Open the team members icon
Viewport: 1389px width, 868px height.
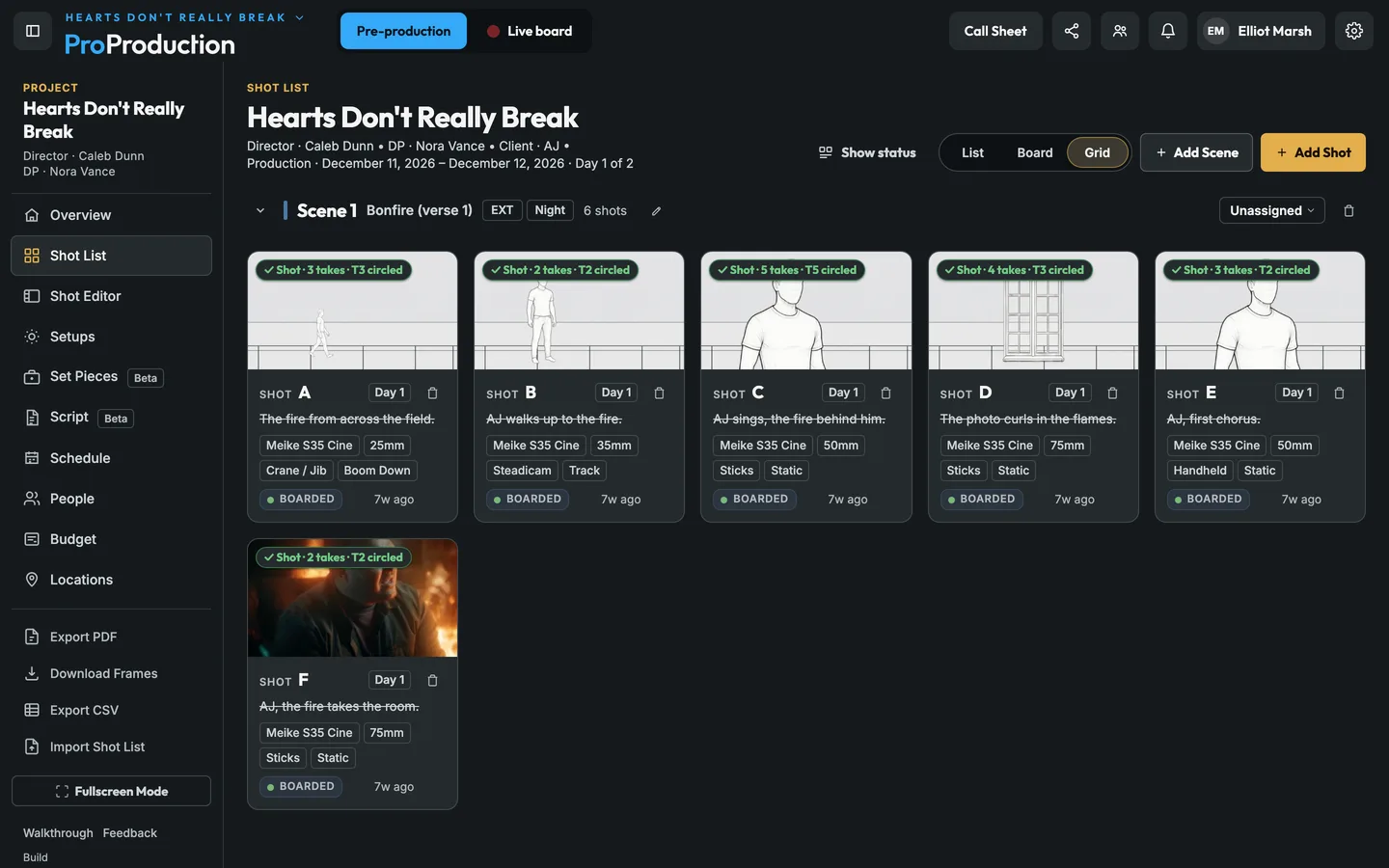click(x=1120, y=31)
